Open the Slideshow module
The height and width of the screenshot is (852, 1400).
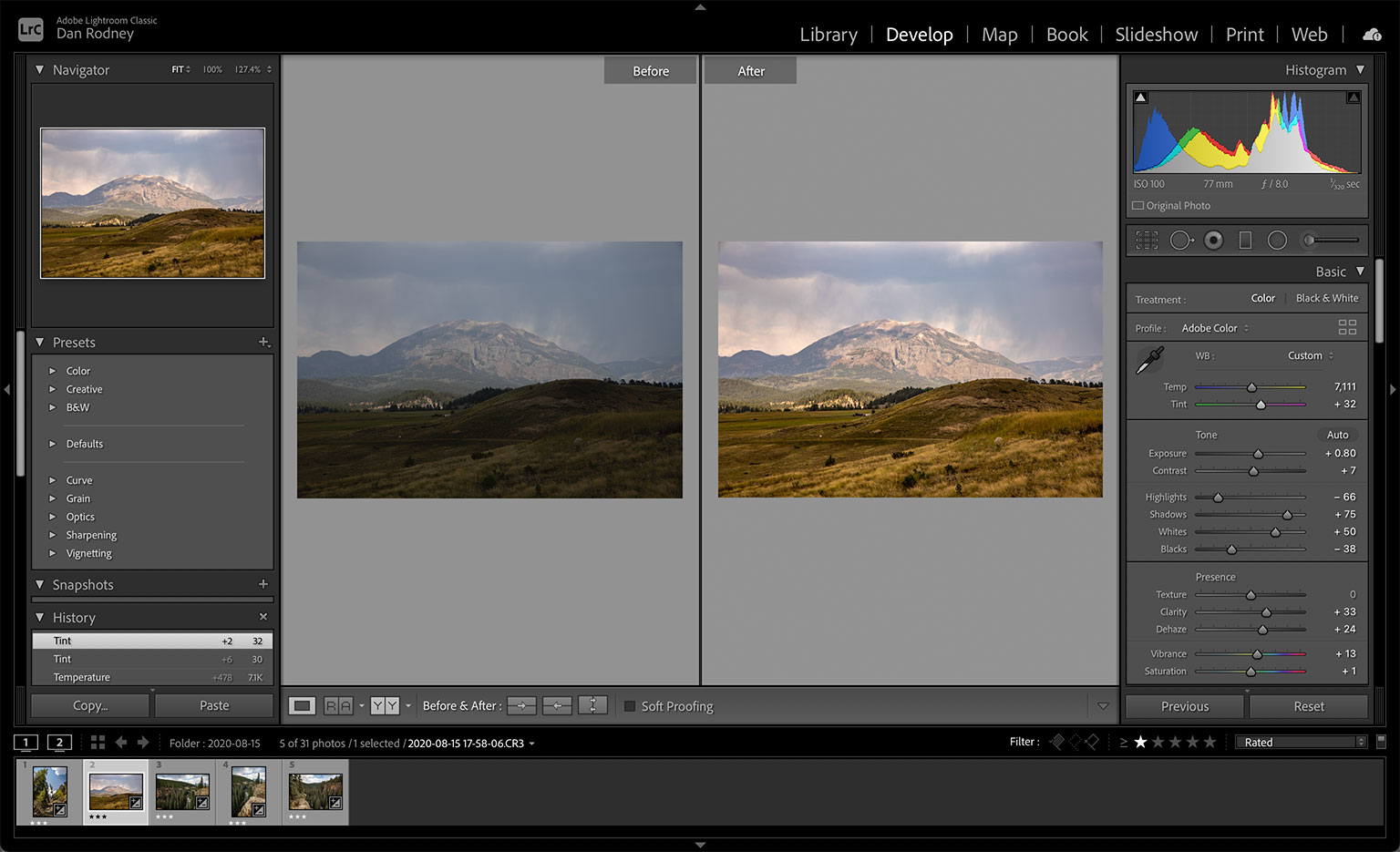pyautogui.click(x=1156, y=35)
